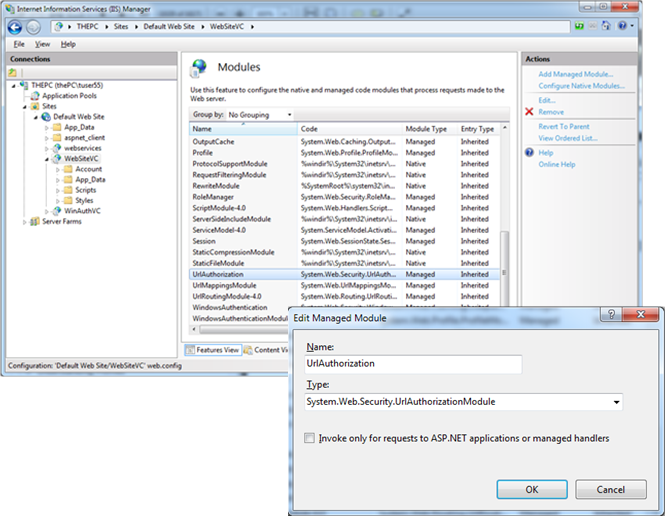Click the OK button in dialog

point(532,490)
